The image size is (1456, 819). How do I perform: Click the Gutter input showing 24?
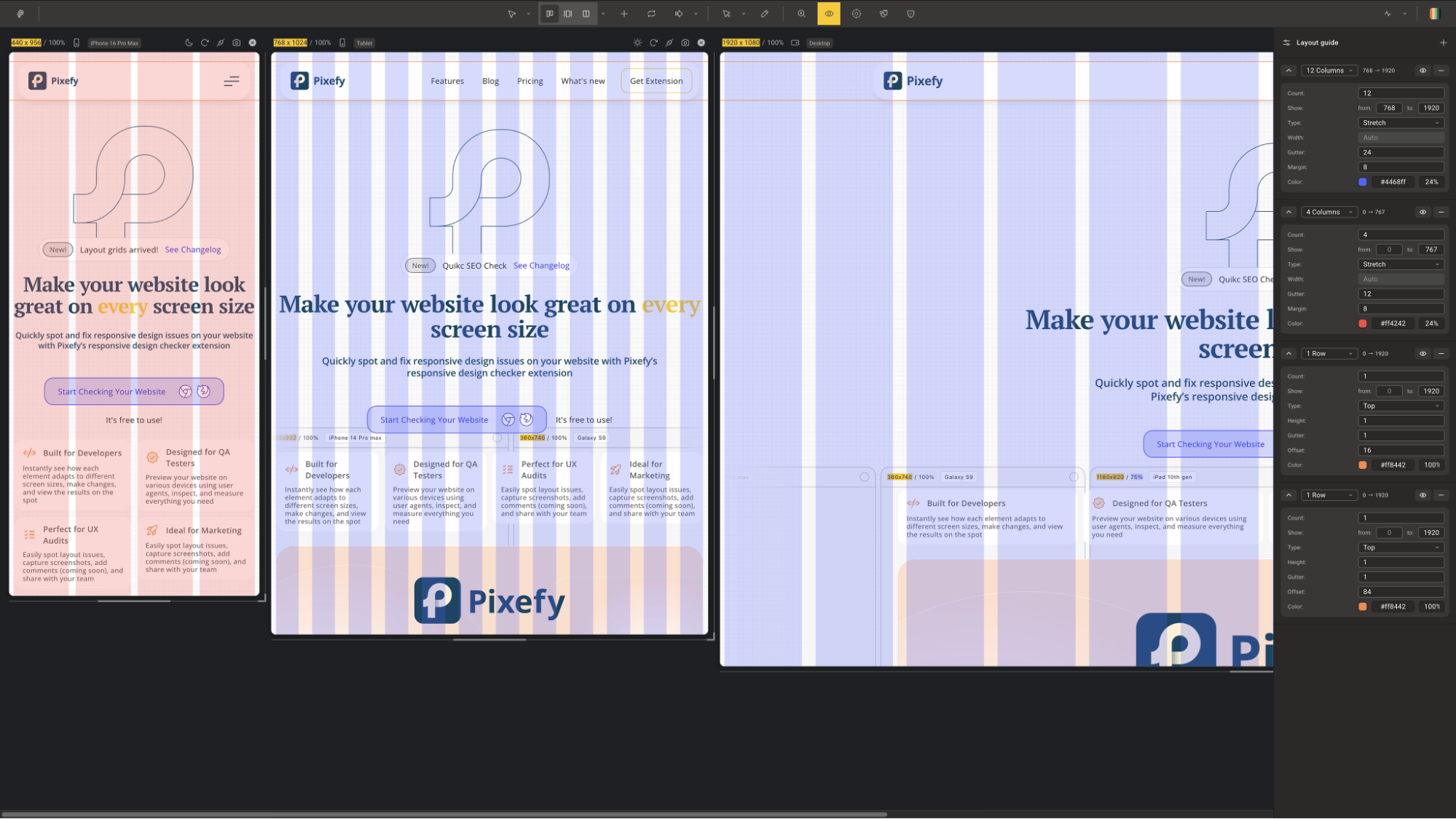click(1400, 152)
